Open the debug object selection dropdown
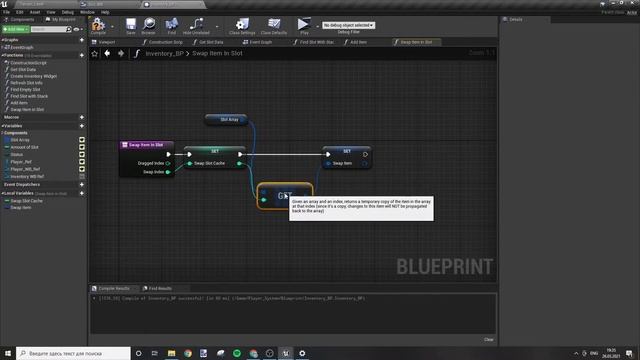The image size is (640, 360). click(x=349, y=25)
